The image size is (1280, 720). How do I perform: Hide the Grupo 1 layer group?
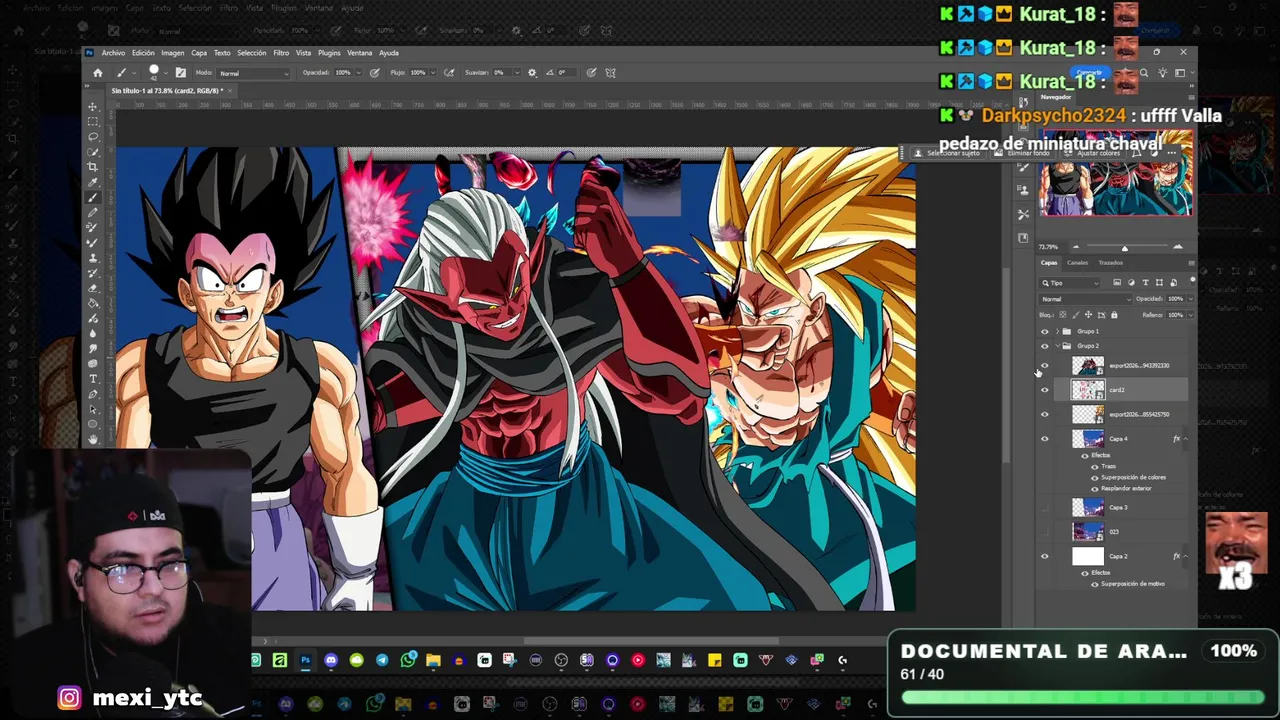[x=1045, y=331]
